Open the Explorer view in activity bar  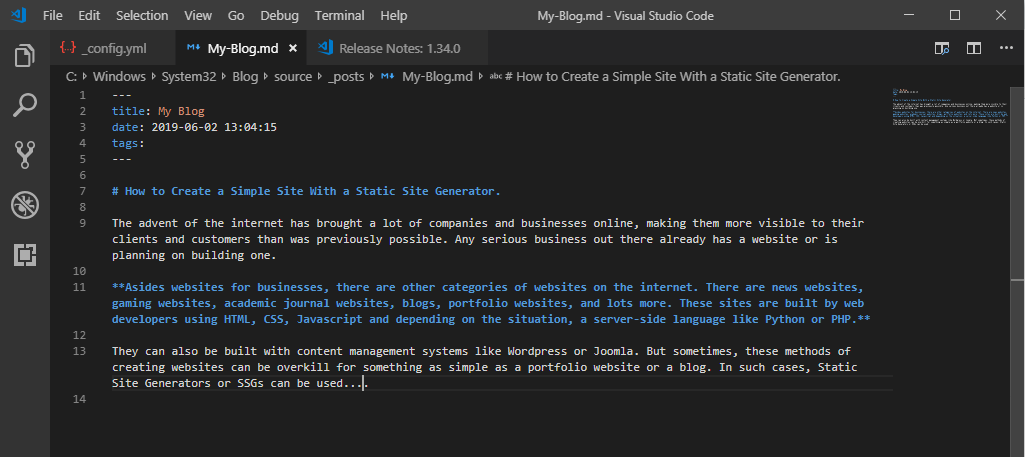click(25, 55)
